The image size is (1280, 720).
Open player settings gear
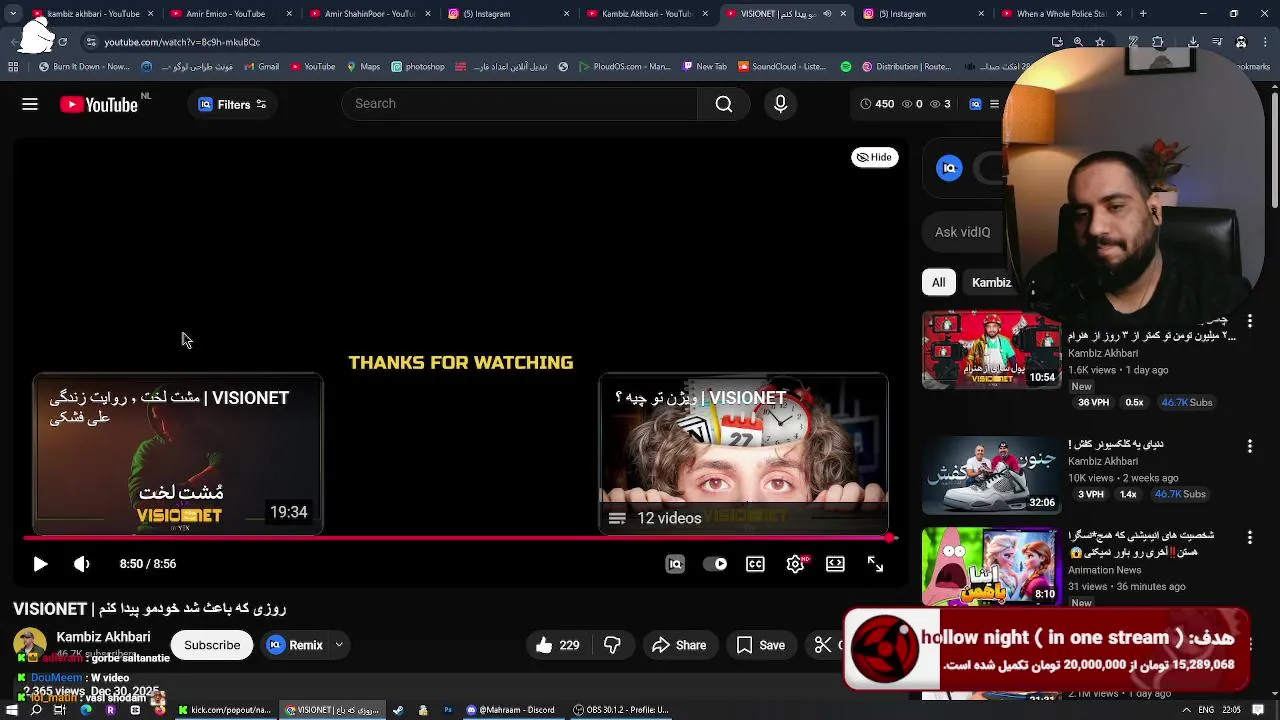click(x=795, y=564)
